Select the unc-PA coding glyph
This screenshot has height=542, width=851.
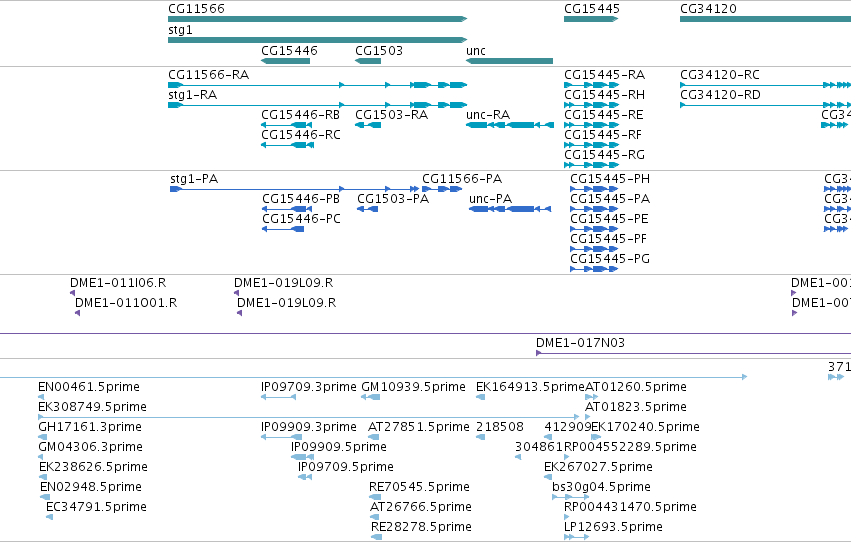(x=510, y=209)
